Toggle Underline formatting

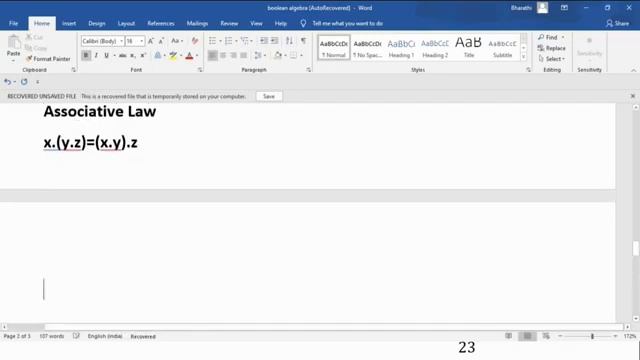click(106, 56)
